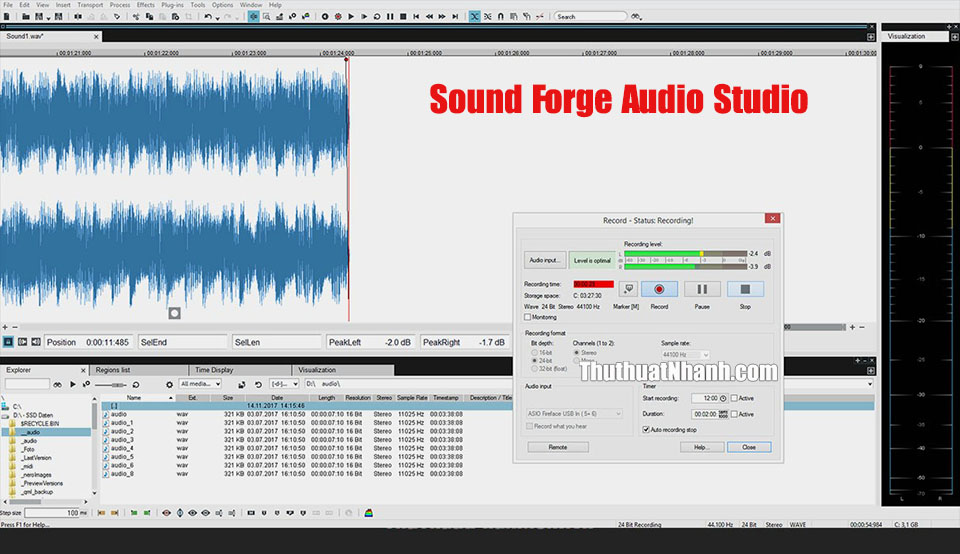Open the Explorer path dropdown arrow
Viewport: 960px width, 554px height.
[x=870, y=384]
